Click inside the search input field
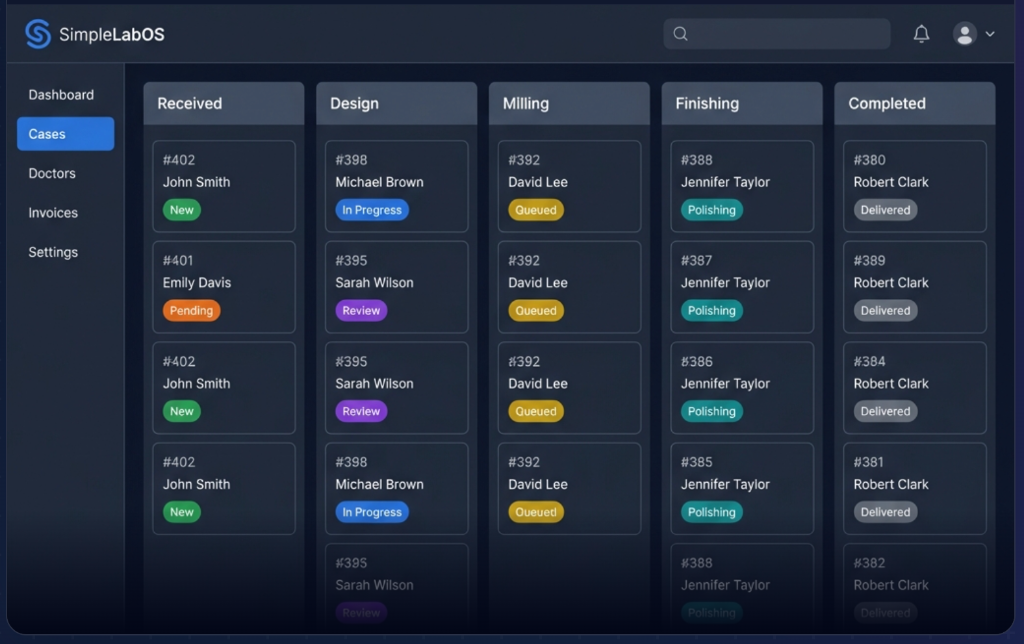Screen dimensions: 1024x644 pyautogui.click(x=780, y=33)
